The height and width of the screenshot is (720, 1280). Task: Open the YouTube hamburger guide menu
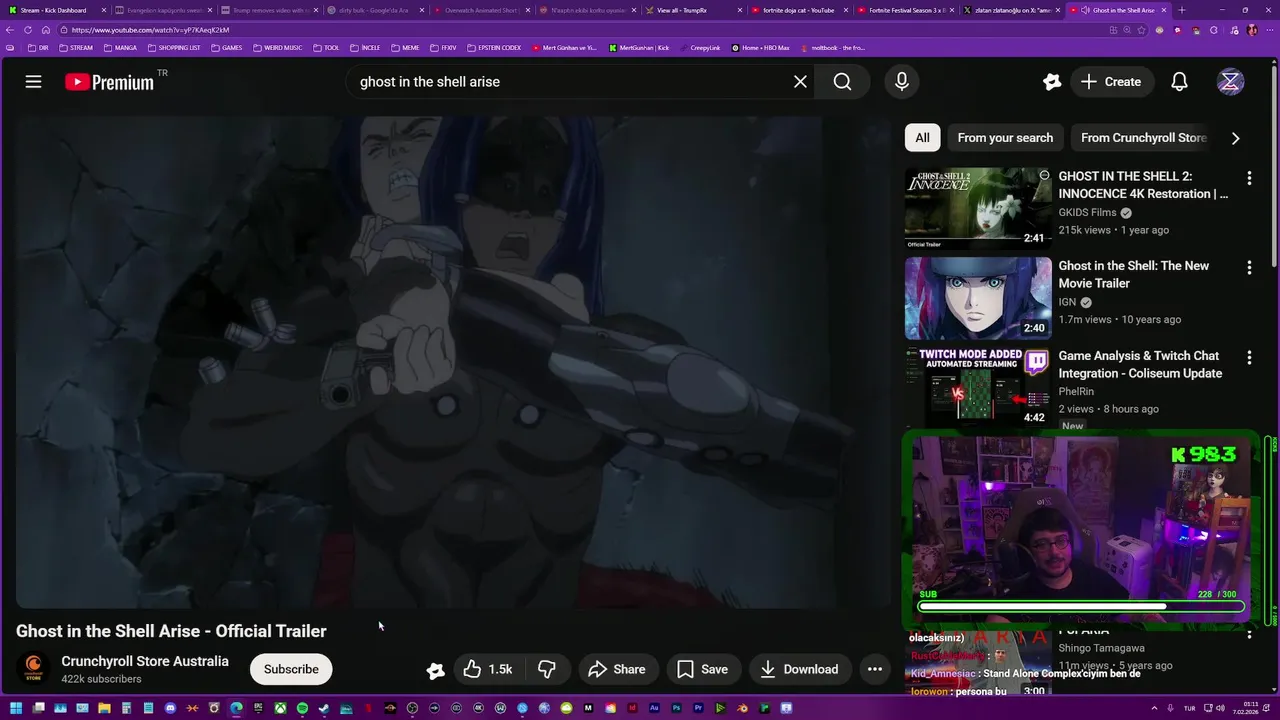coord(33,82)
